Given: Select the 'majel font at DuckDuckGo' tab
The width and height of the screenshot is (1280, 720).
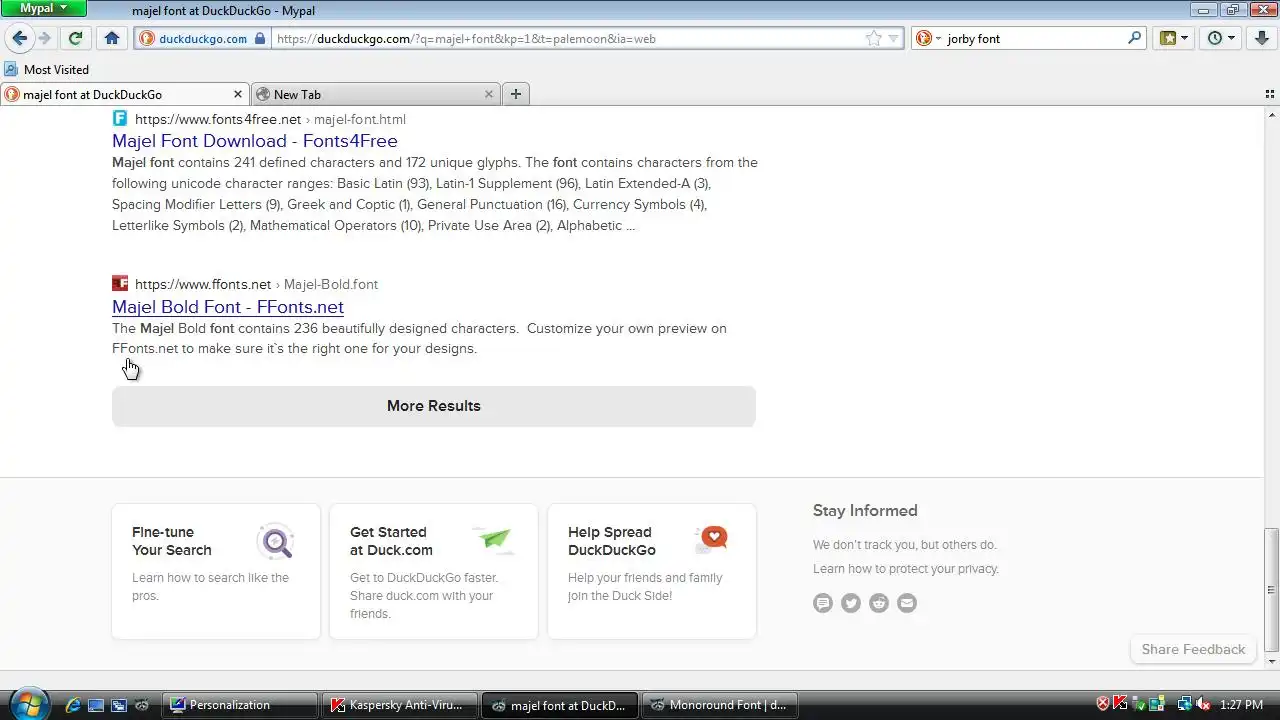Looking at the screenshot, I should tap(125, 94).
